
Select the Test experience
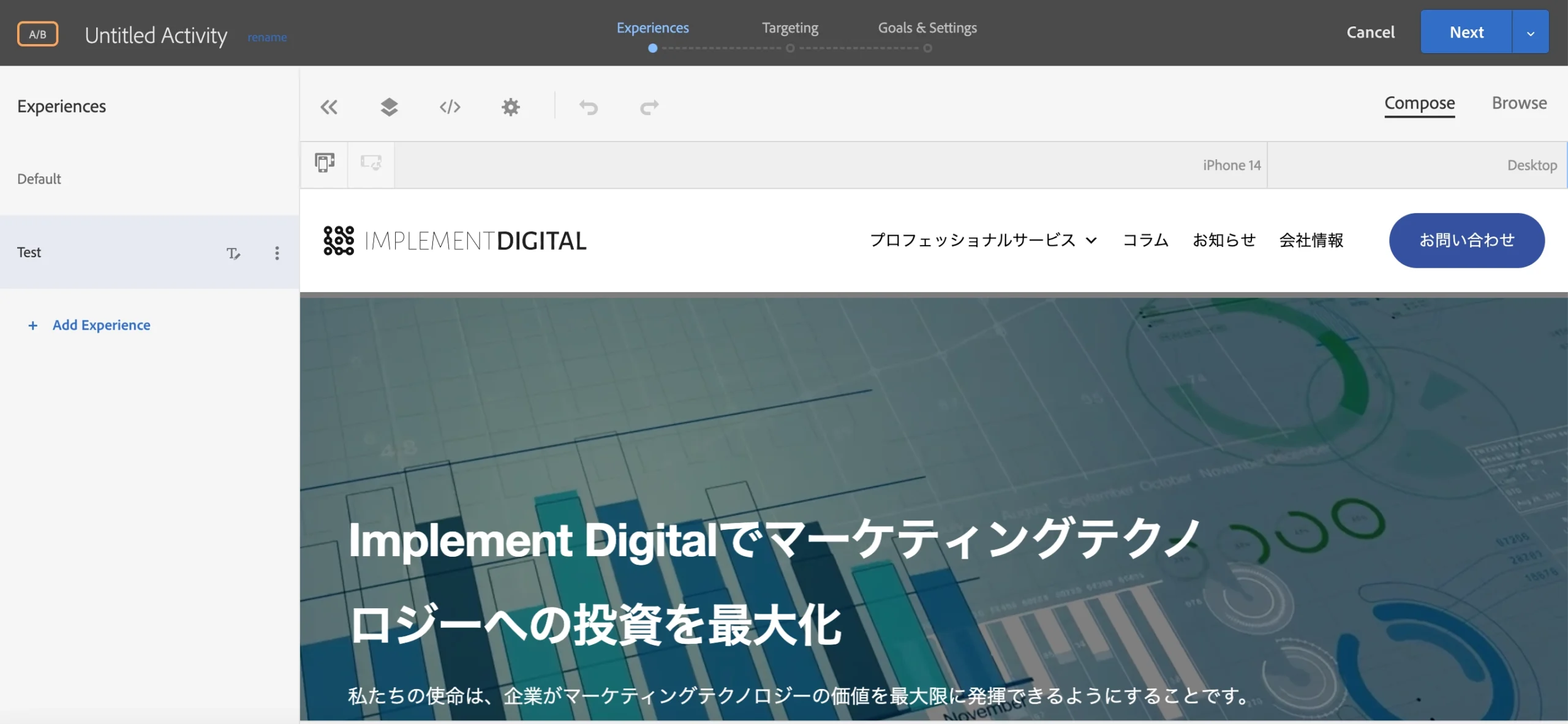tap(149, 252)
